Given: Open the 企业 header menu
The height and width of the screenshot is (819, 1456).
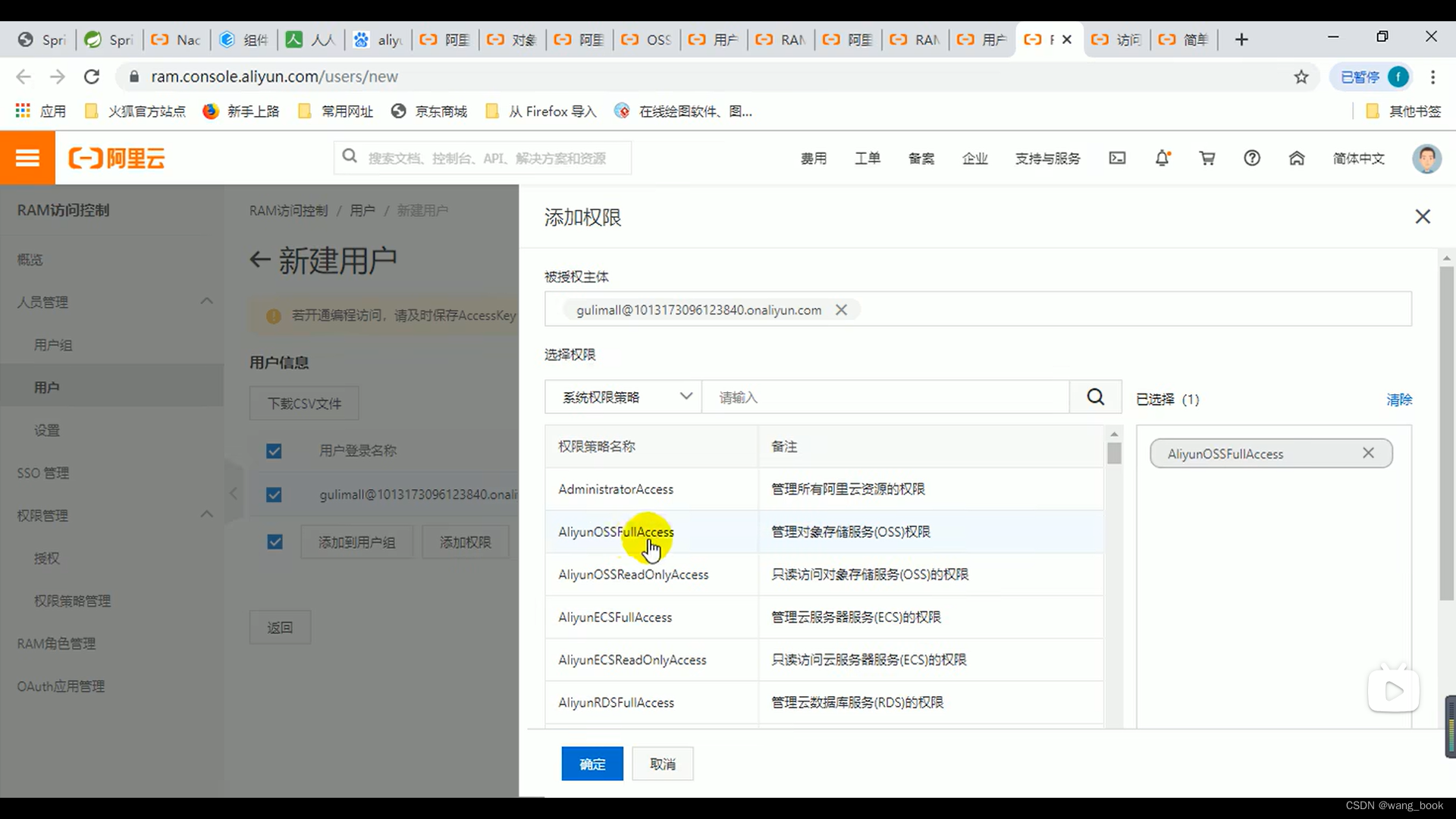Looking at the screenshot, I should (x=975, y=158).
